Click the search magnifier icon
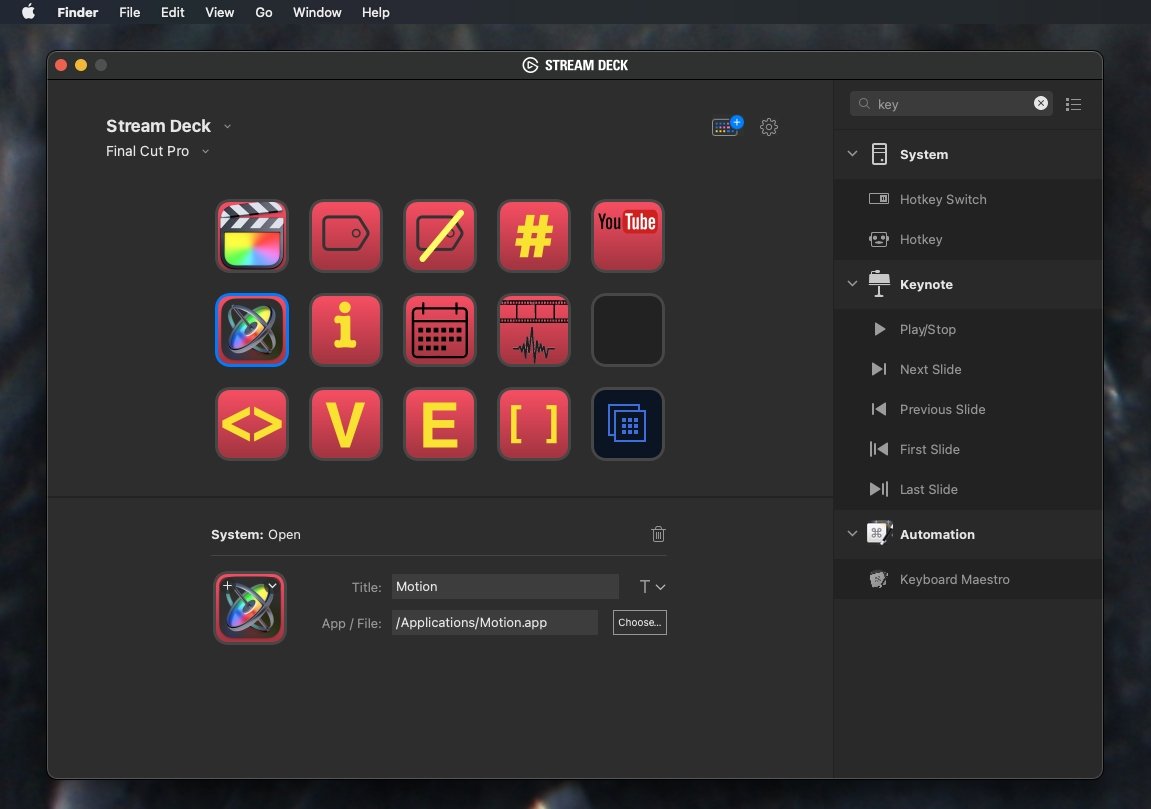Screen dimensions: 1151x809 [865, 104]
